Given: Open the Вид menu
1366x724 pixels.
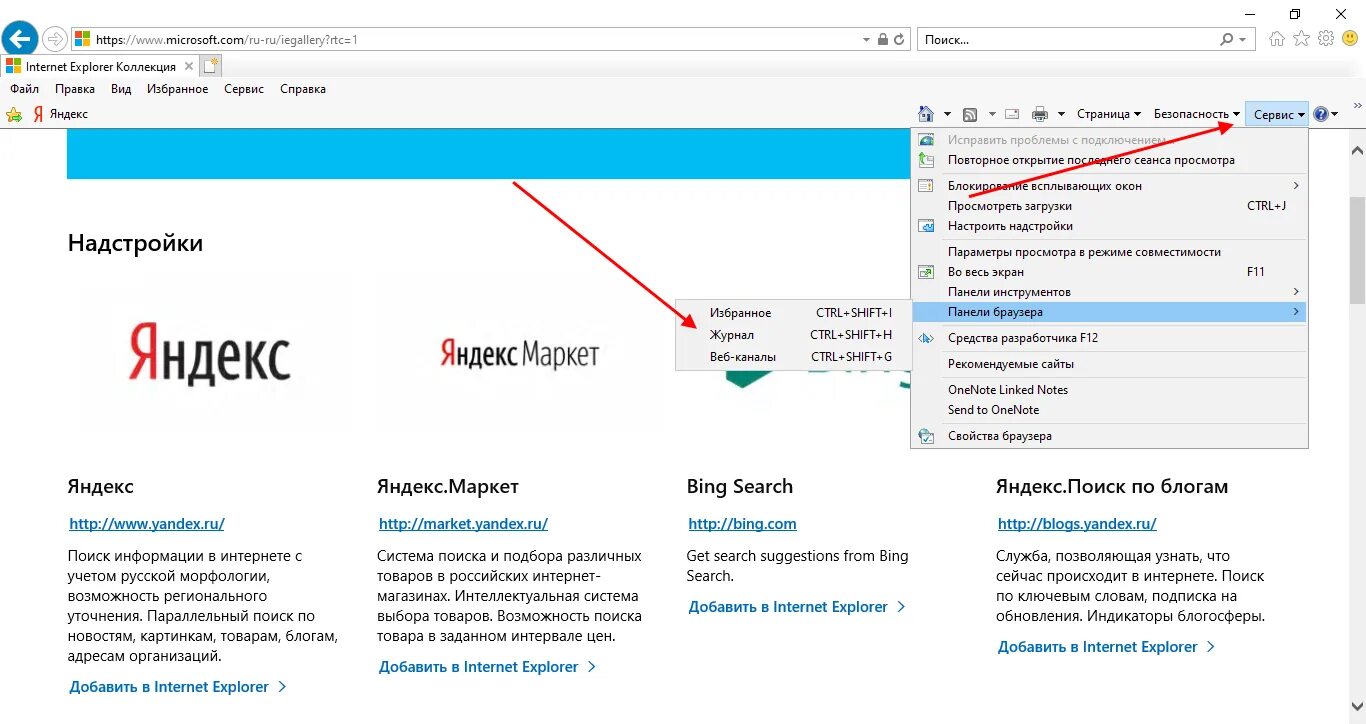Looking at the screenshot, I should [121, 89].
